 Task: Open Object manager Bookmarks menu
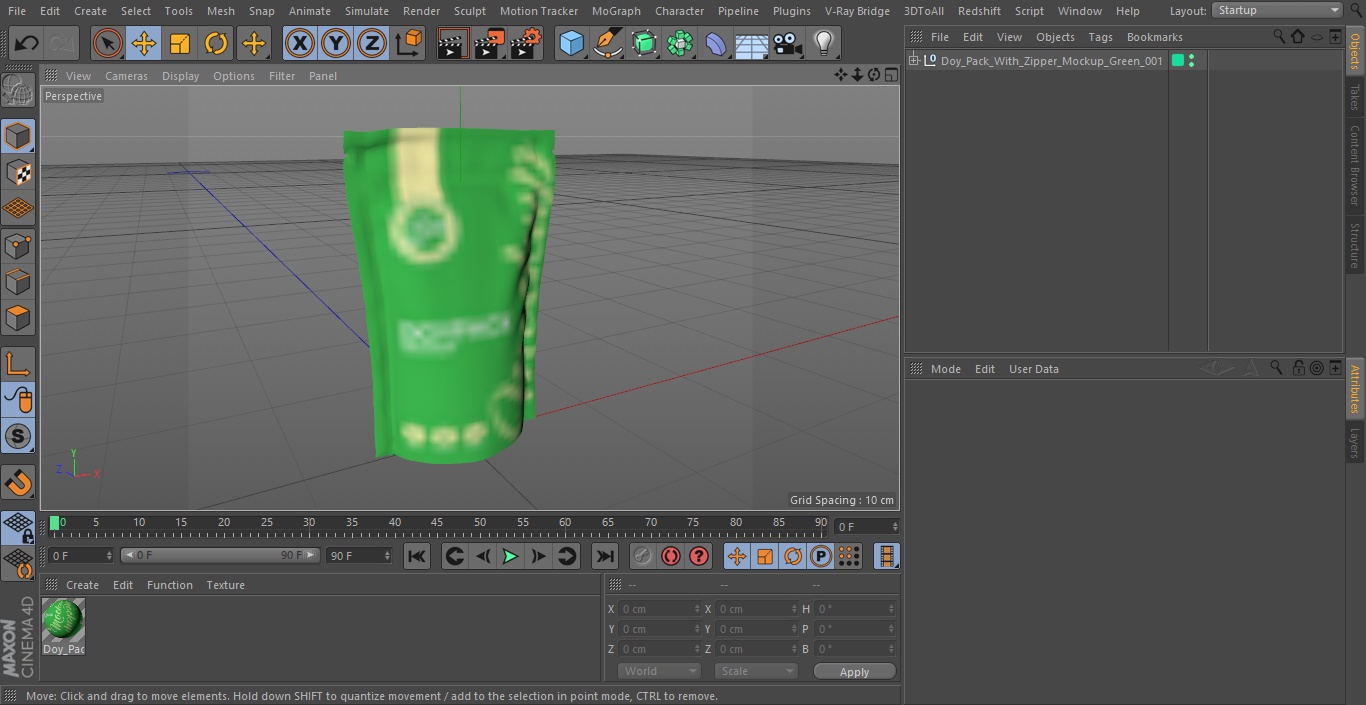(x=1154, y=37)
